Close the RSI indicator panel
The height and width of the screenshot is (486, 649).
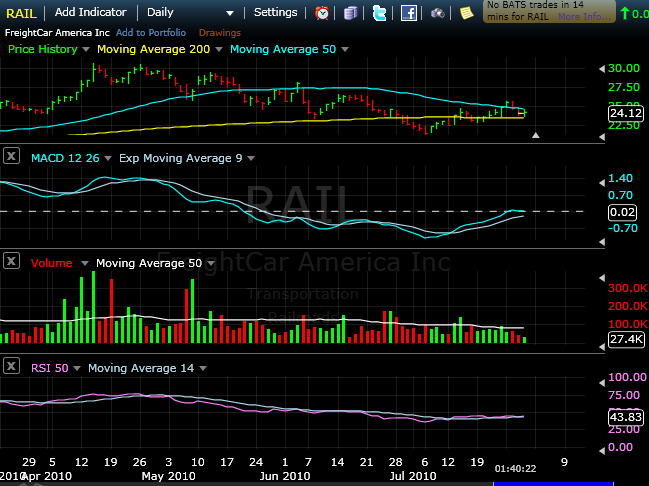click(11, 367)
